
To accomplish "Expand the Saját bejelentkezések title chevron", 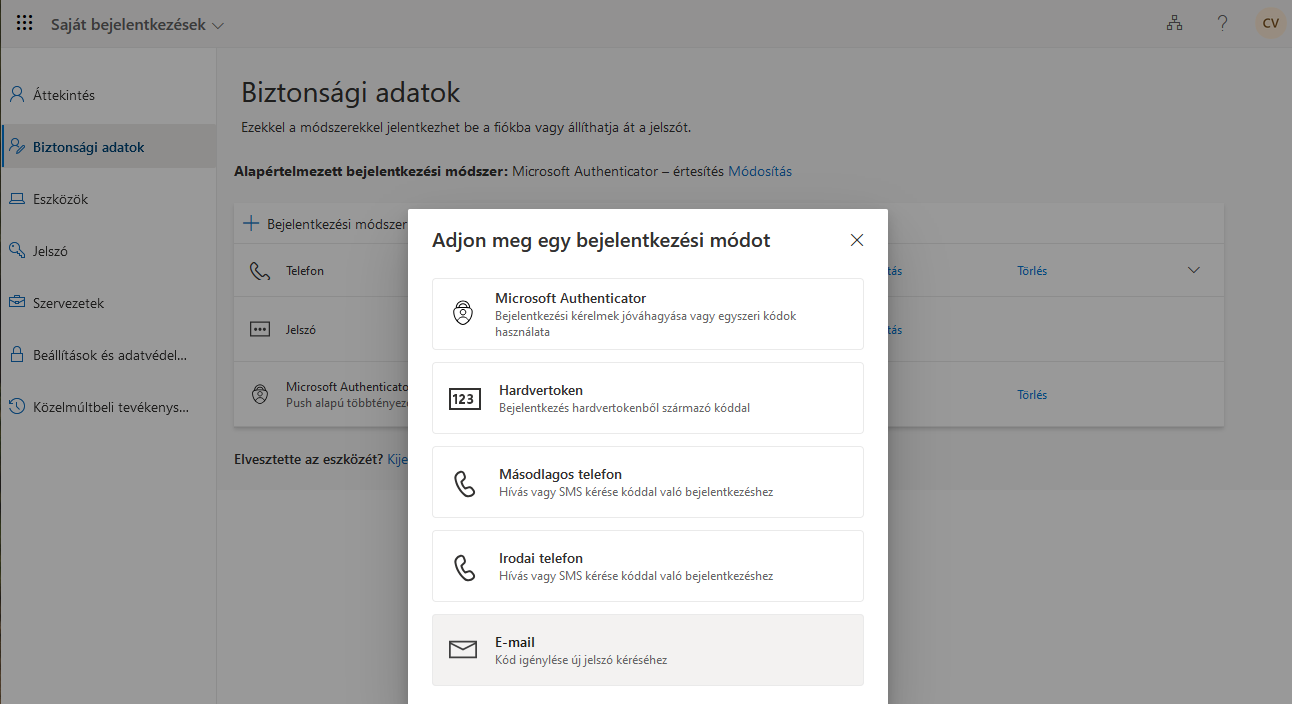I will click(218, 25).
